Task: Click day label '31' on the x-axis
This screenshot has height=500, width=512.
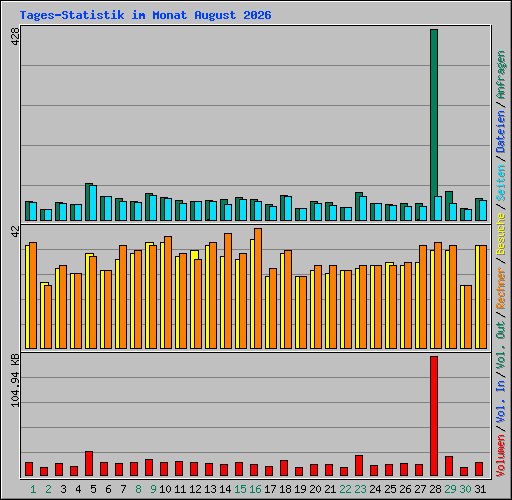Action: coord(480,489)
